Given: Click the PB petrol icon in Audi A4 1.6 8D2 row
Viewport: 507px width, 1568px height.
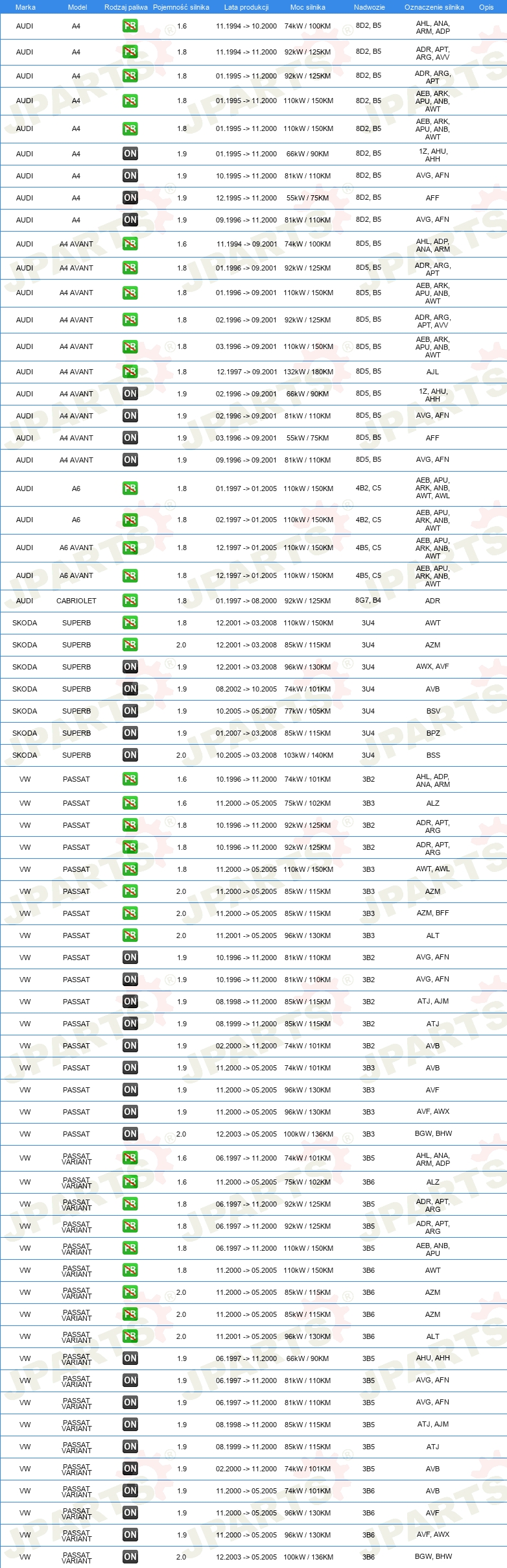Looking at the screenshot, I should [x=130, y=26].
